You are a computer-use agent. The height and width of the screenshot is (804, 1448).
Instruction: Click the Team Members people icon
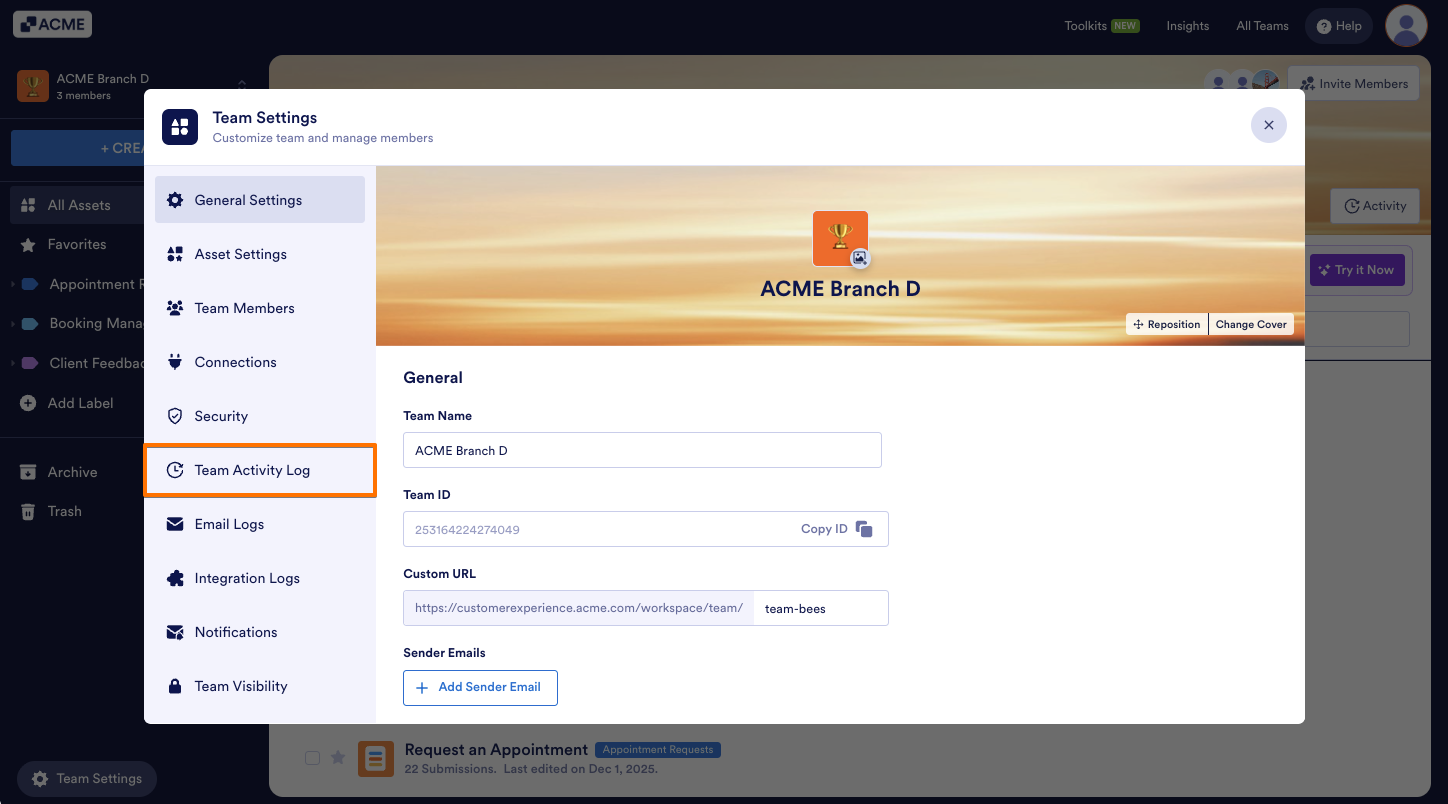tap(175, 308)
